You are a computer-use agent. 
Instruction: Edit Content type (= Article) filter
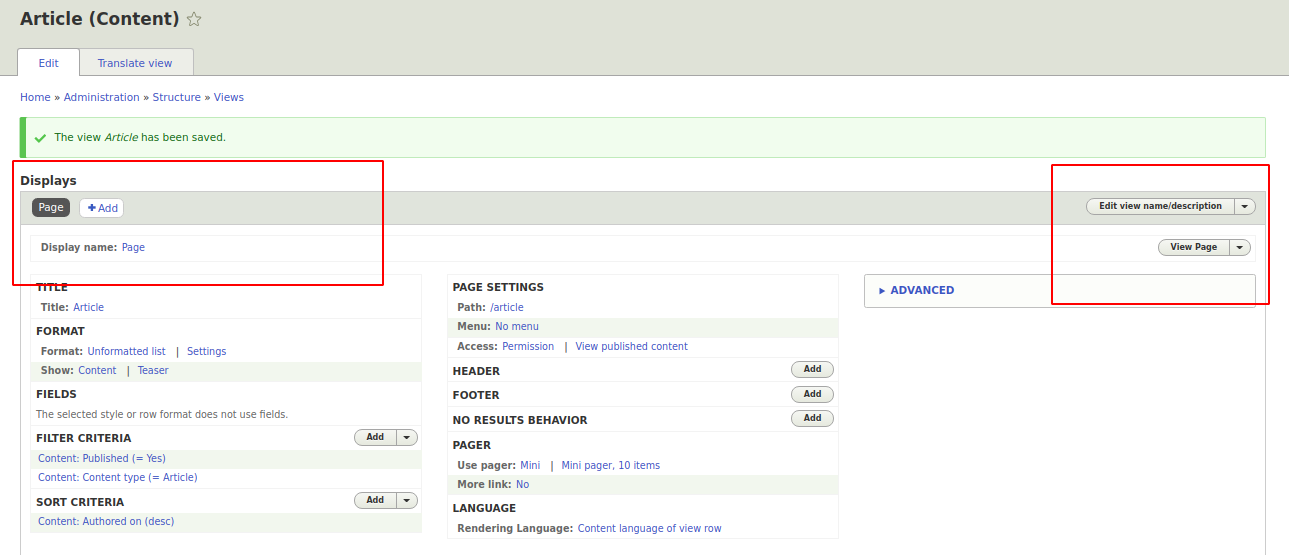pyautogui.click(x=118, y=477)
